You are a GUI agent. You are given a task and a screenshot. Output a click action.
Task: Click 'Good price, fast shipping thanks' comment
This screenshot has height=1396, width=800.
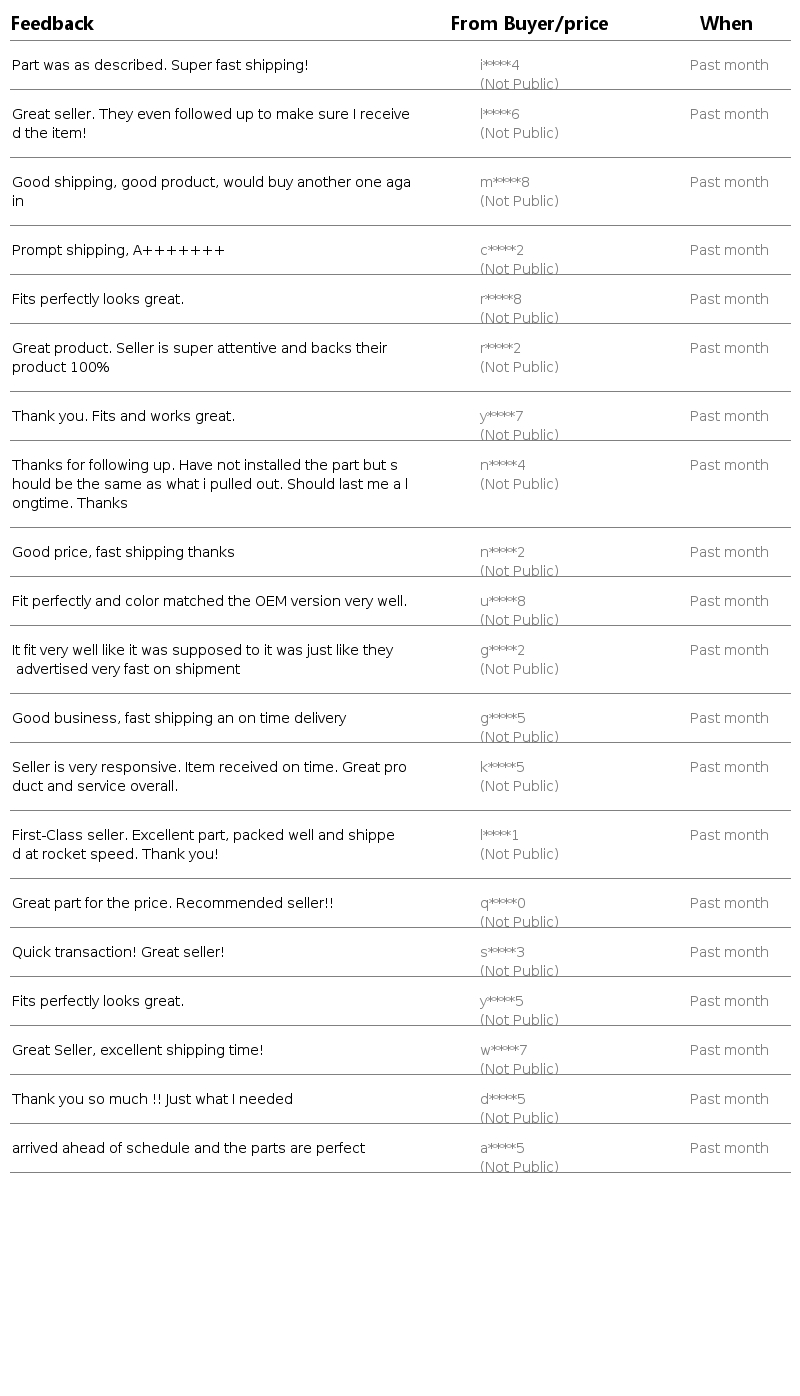pyautogui.click(x=123, y=552)
